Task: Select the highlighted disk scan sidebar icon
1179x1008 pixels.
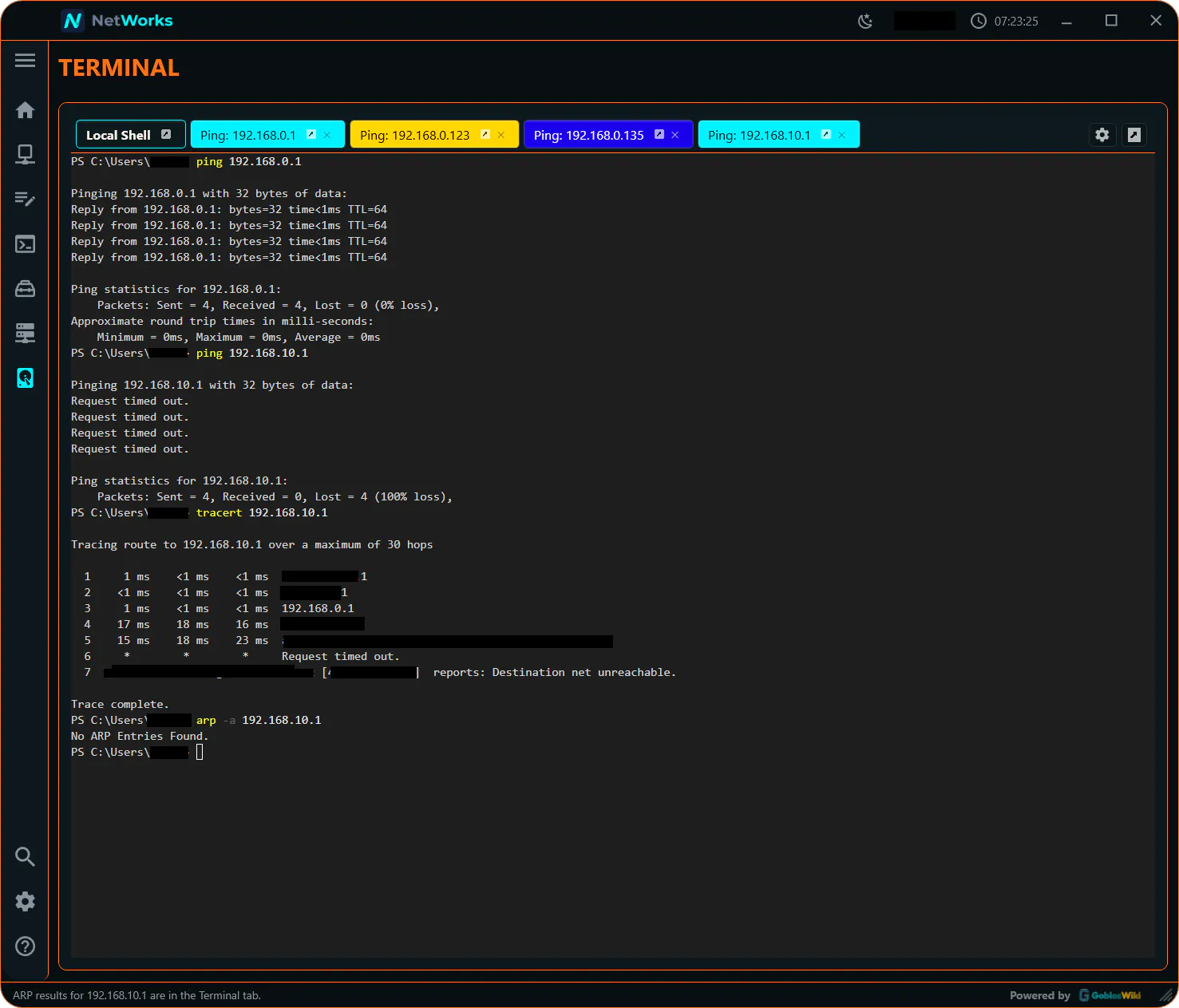Action: (25, 378)
